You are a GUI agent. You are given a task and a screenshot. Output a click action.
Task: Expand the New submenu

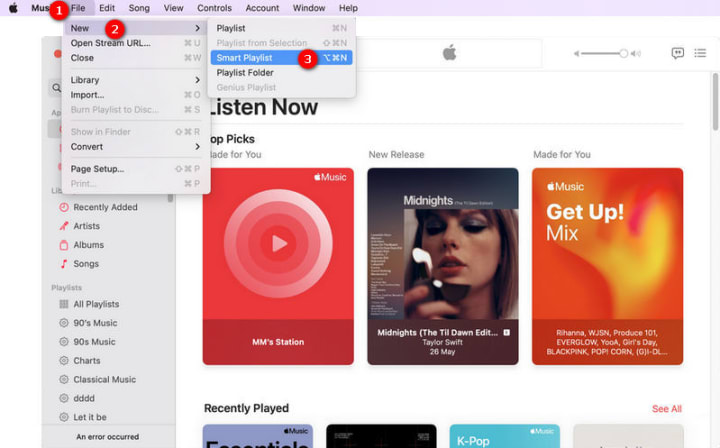tap(136, 28)
